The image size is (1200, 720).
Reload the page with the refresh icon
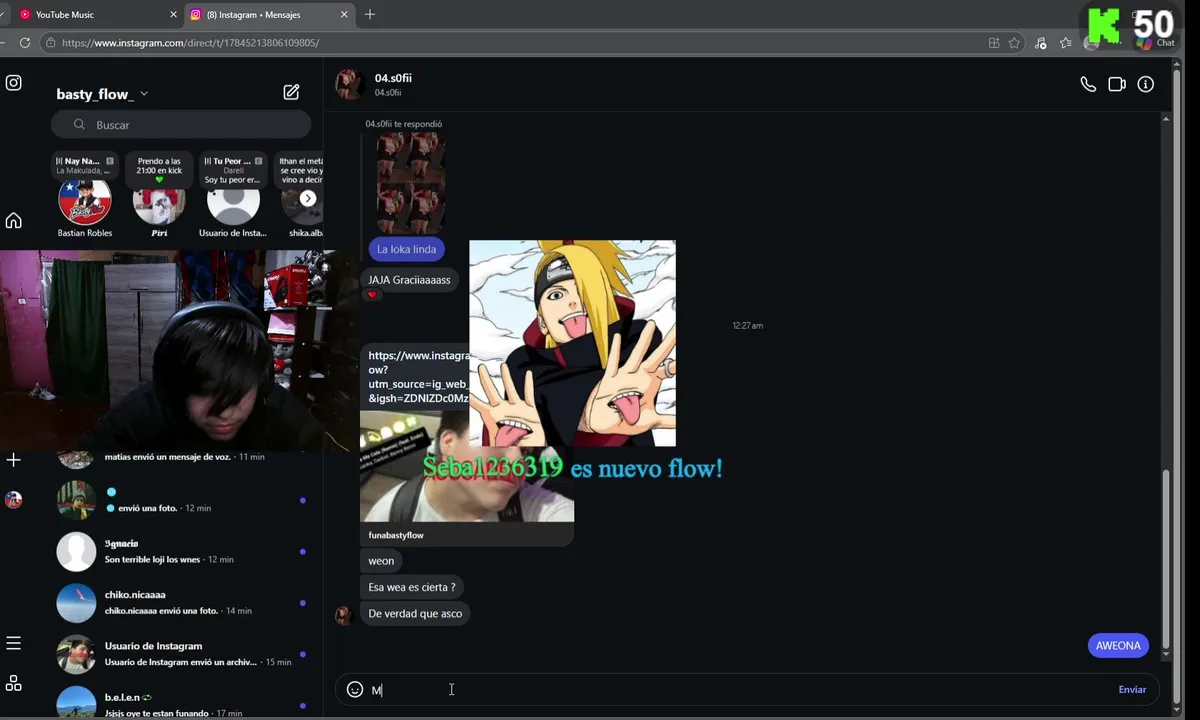(25, 43)
